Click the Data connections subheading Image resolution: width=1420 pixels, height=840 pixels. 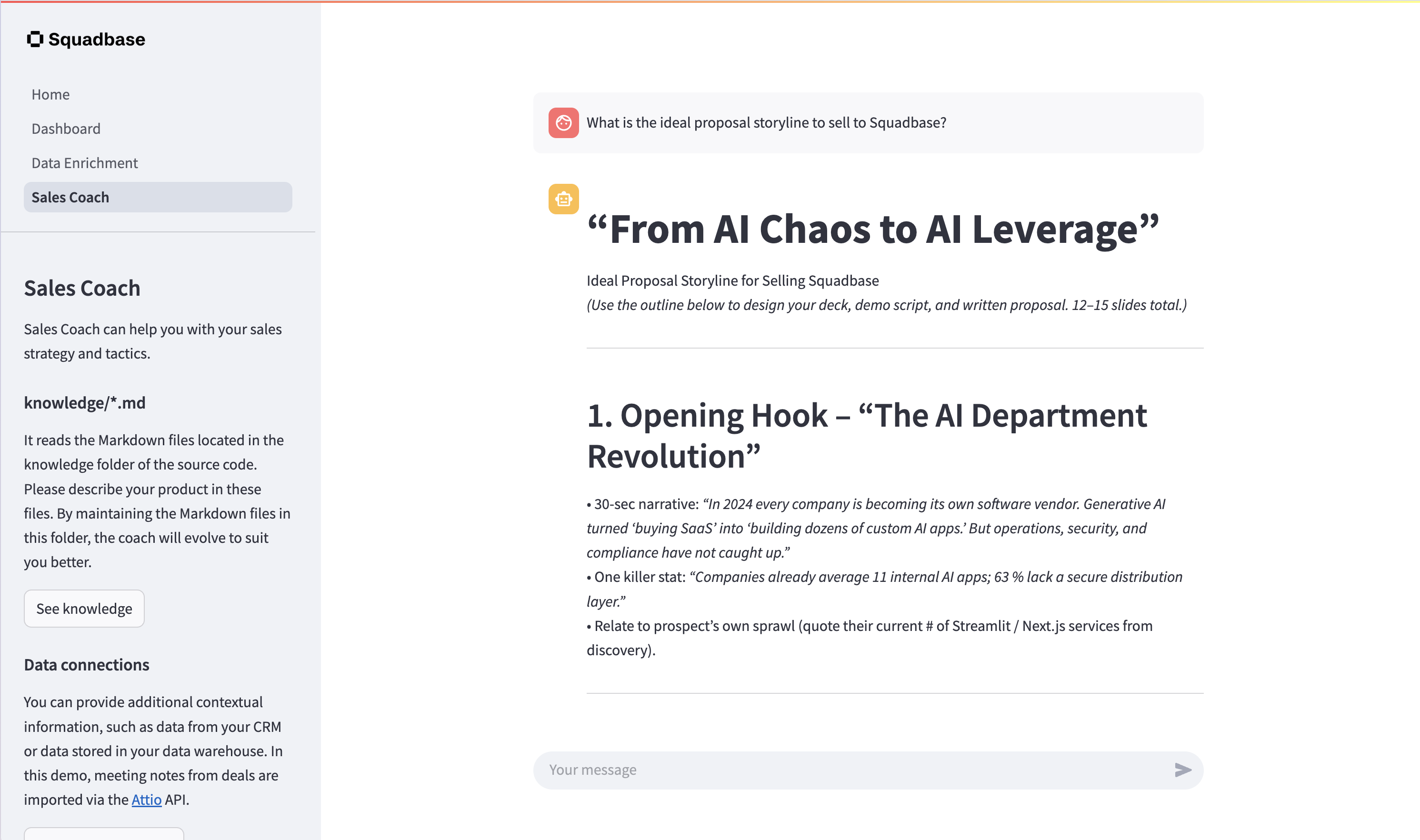point(87,665)
